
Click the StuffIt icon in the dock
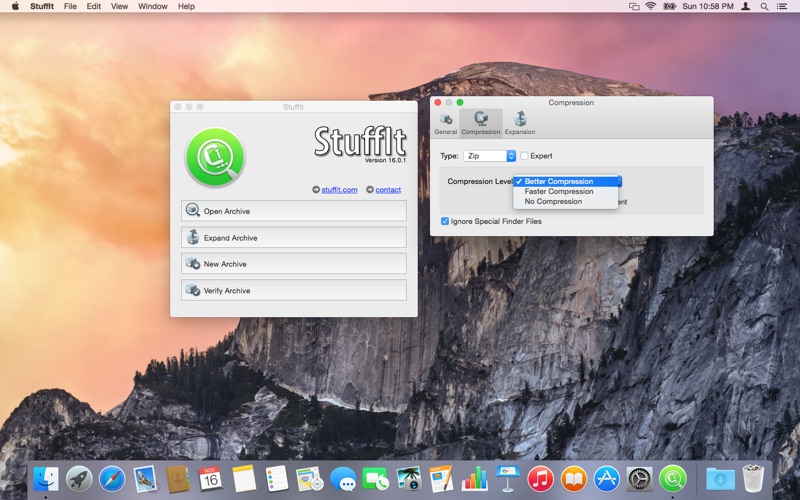672,479
